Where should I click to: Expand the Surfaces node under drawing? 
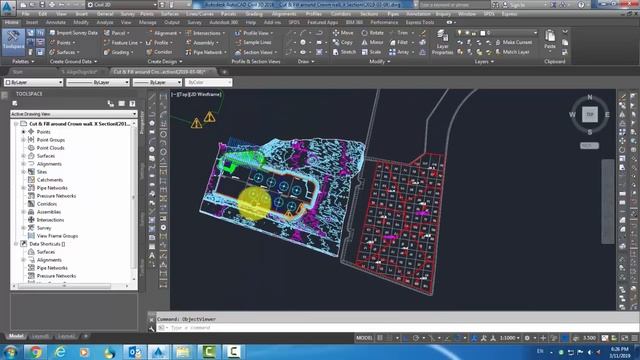coord(24,156)
